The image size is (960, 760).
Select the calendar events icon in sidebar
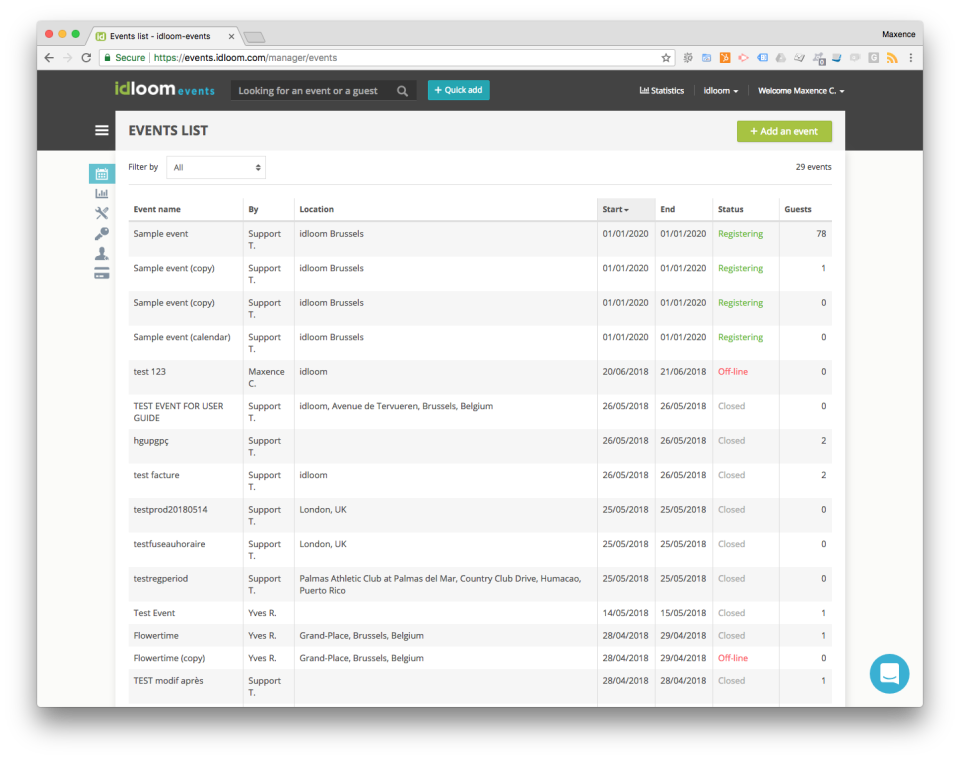102,174
